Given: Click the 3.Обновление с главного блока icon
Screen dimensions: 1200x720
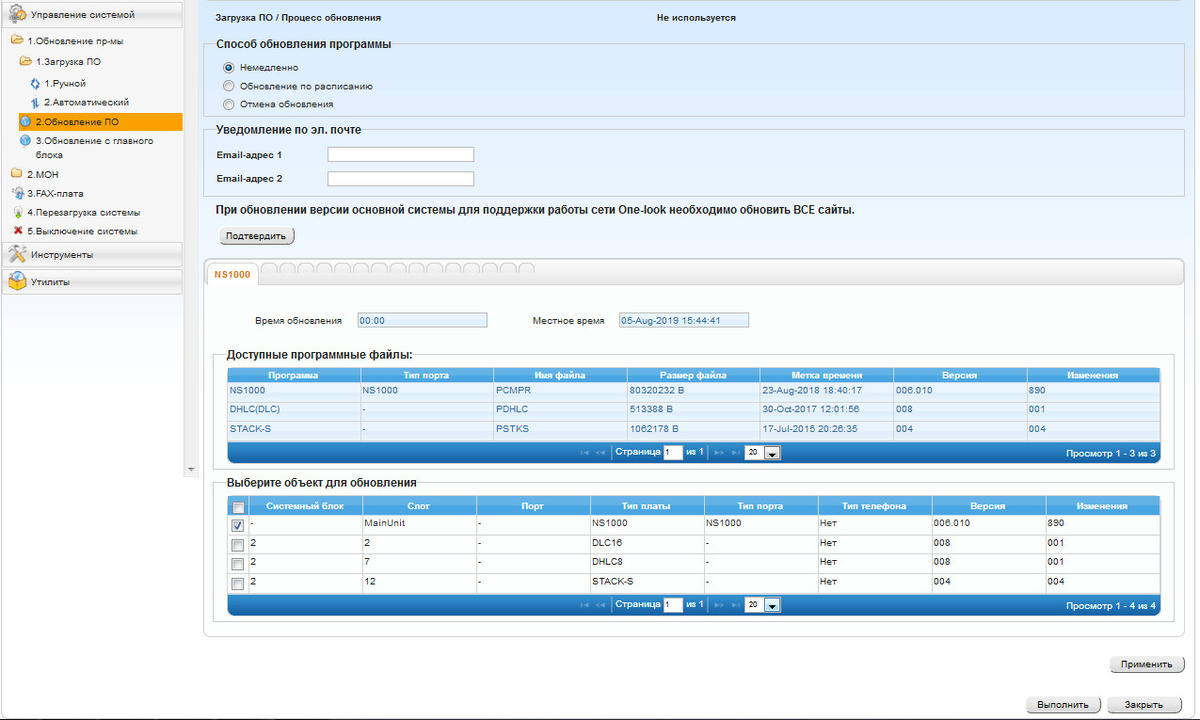Looking at the screenshot, I should click(x=26, y=141).
